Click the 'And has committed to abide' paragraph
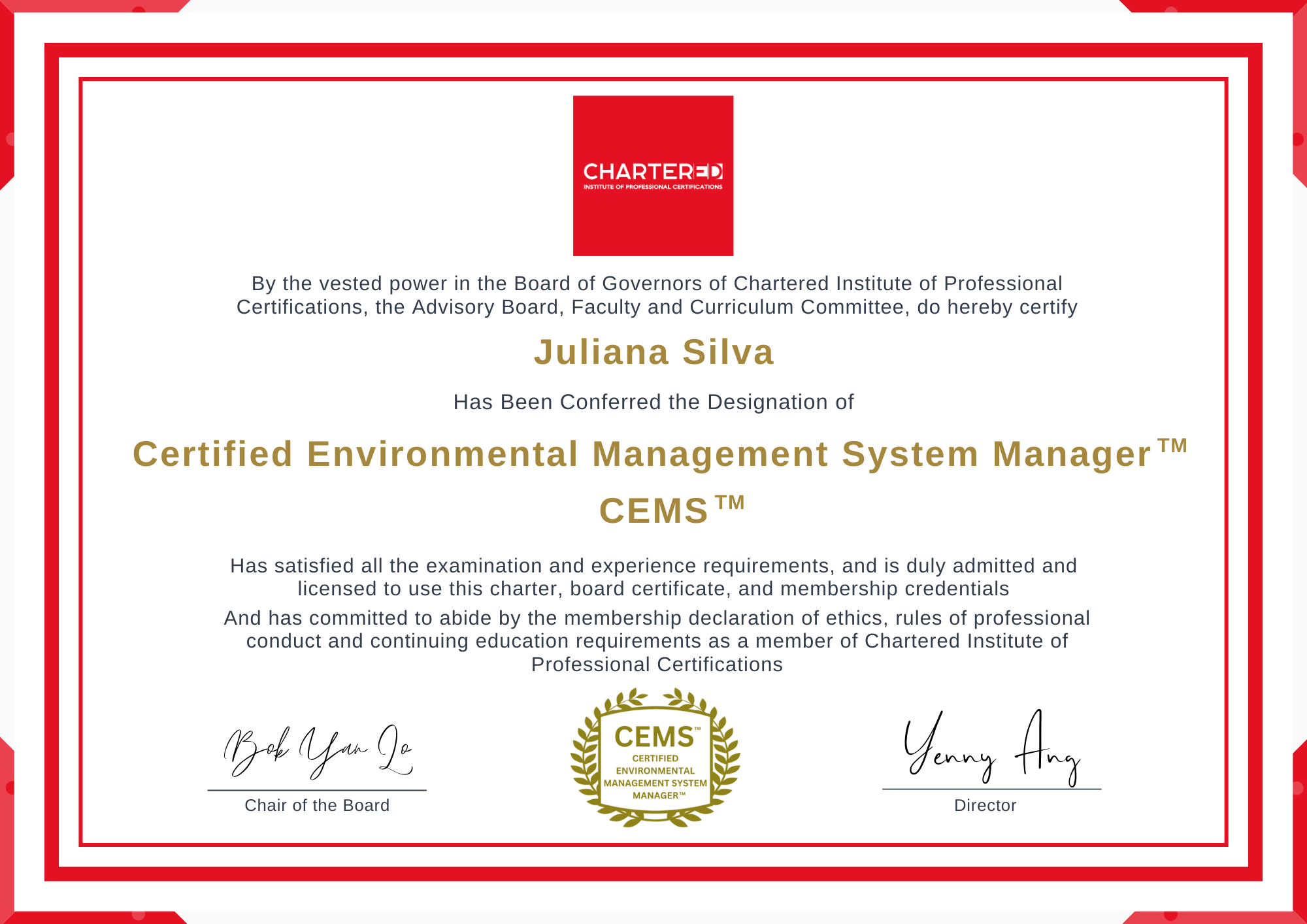1307x924 pixels. point(657,641)
